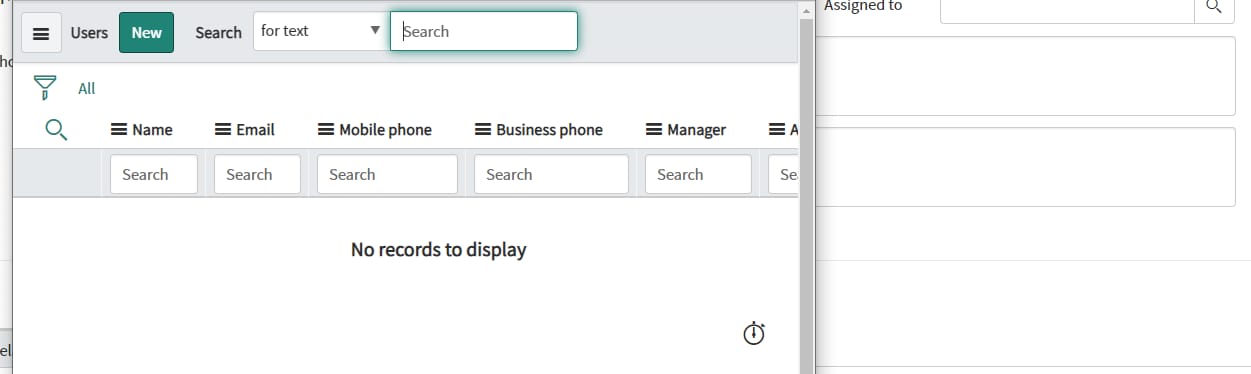This screenshot has height=374, width=1251.
Task: Open the Users list hamburger menu
Action: 41,33
